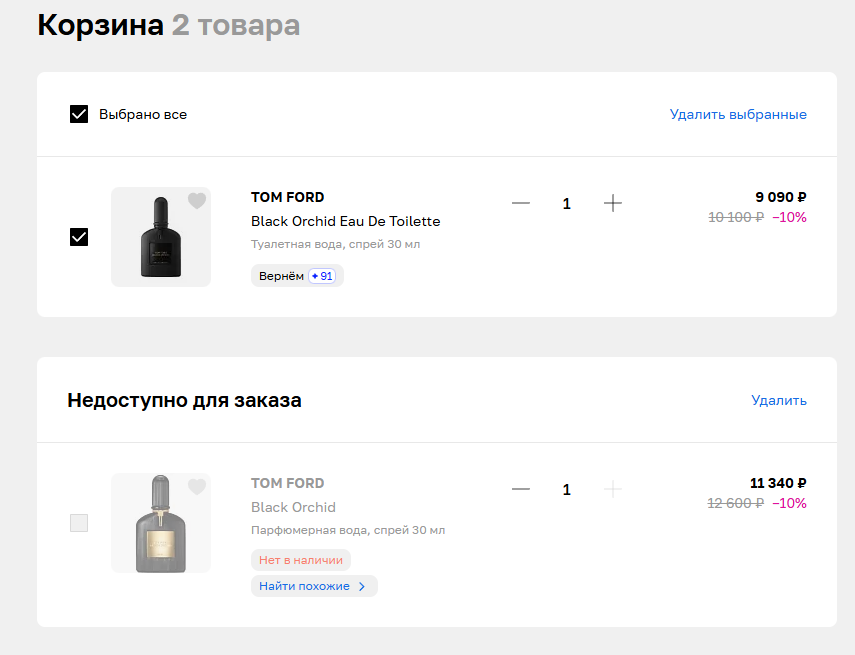Click the TOM FORD brand above Eau De Toilette
Image resolution: width=855 pixels, height=655 pixels.
click(287, 197)
